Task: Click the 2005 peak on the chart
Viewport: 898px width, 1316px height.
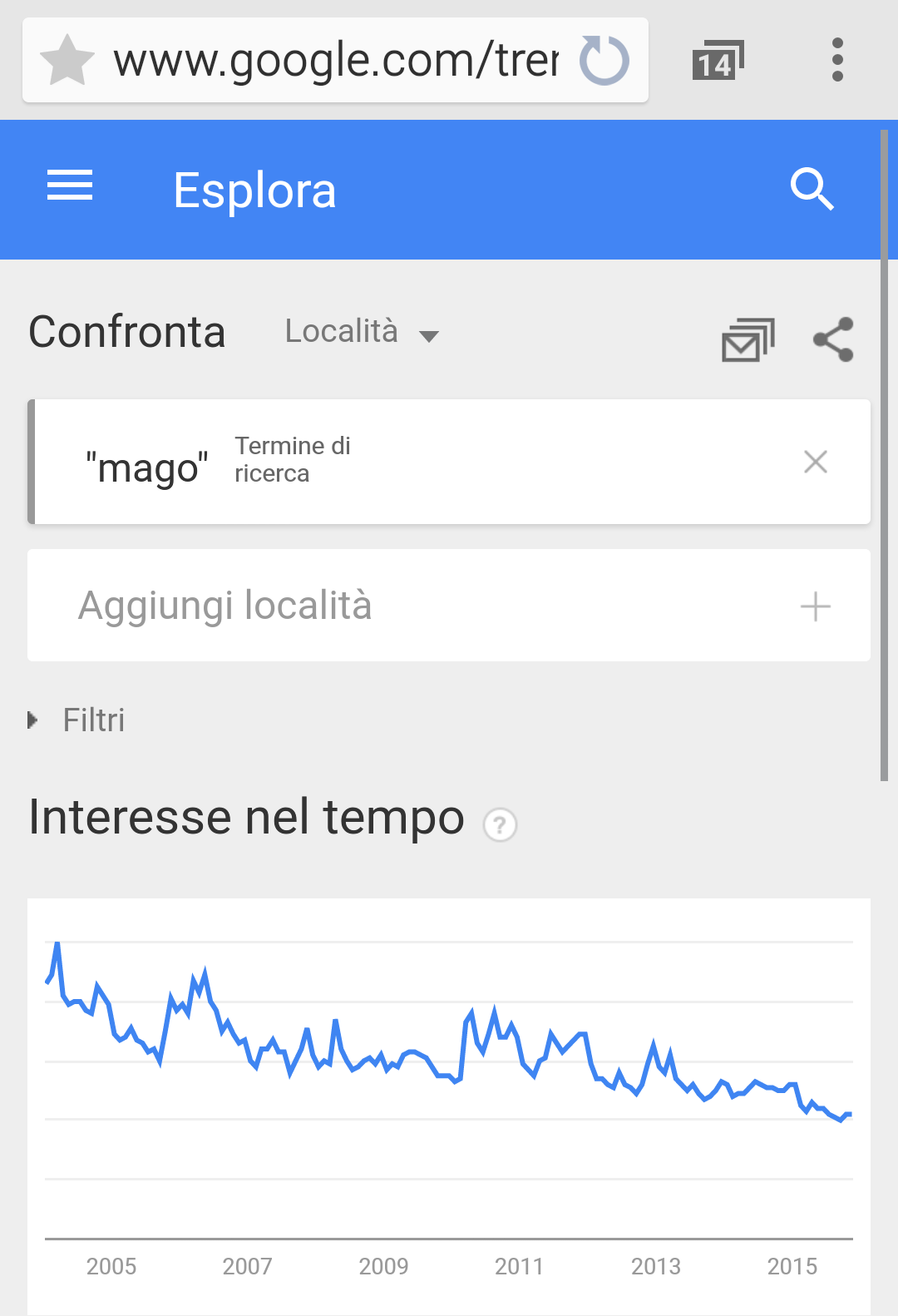Action: click(57, 943)
